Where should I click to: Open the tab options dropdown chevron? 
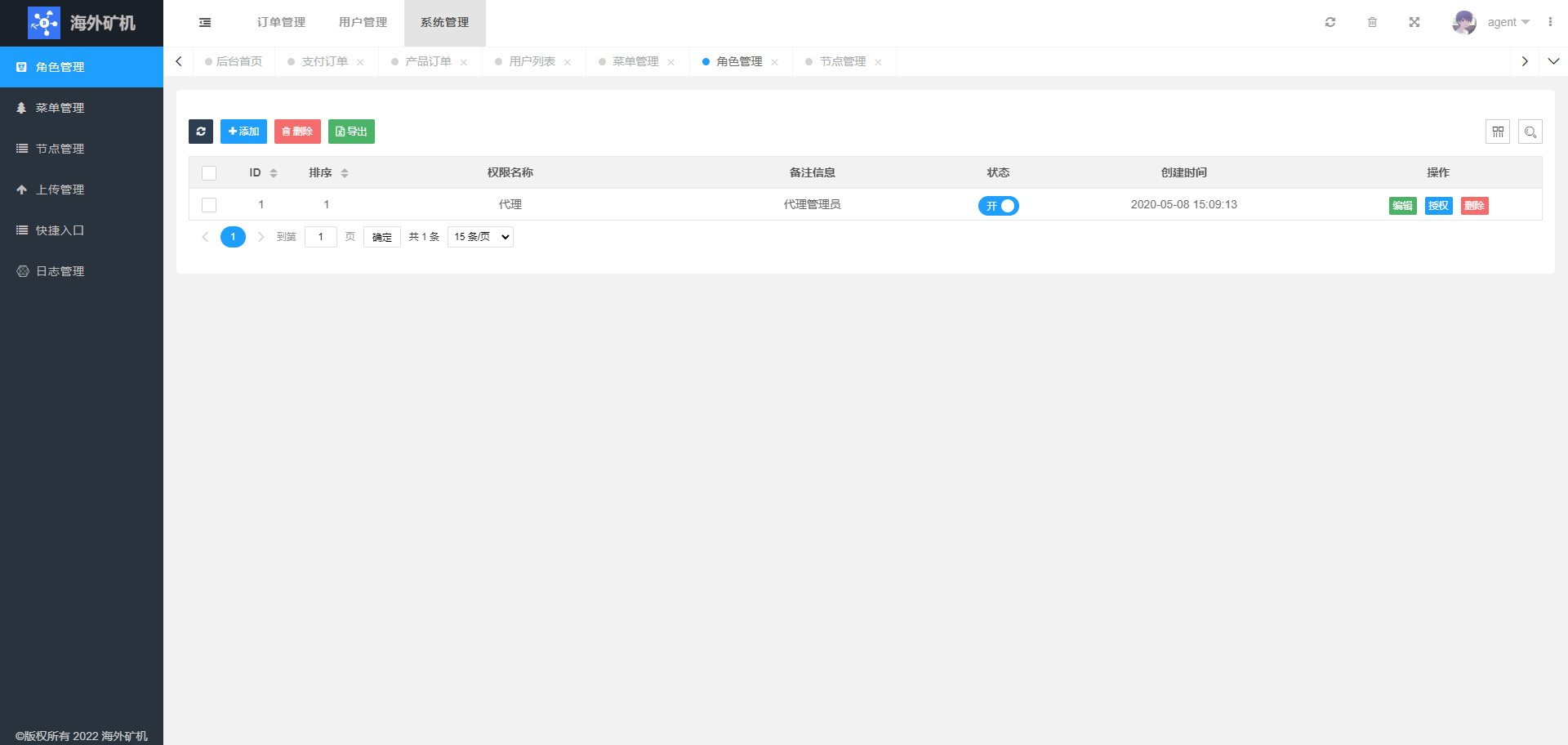coord(1553,61)
